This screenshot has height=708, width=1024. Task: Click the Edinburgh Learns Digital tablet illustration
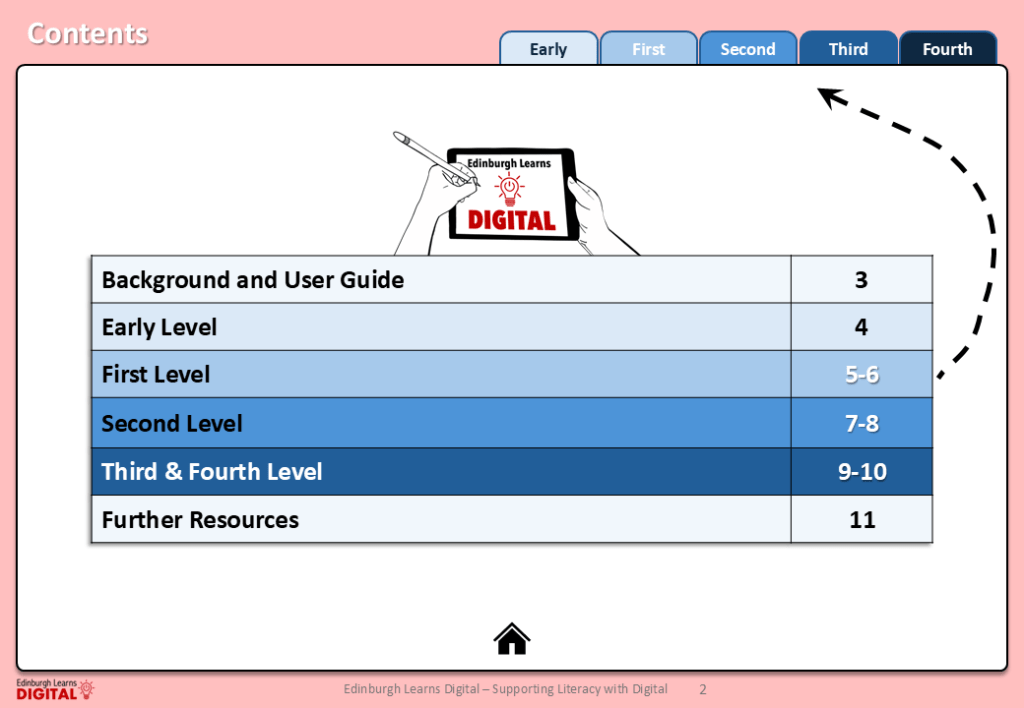[x=511, y=195]
